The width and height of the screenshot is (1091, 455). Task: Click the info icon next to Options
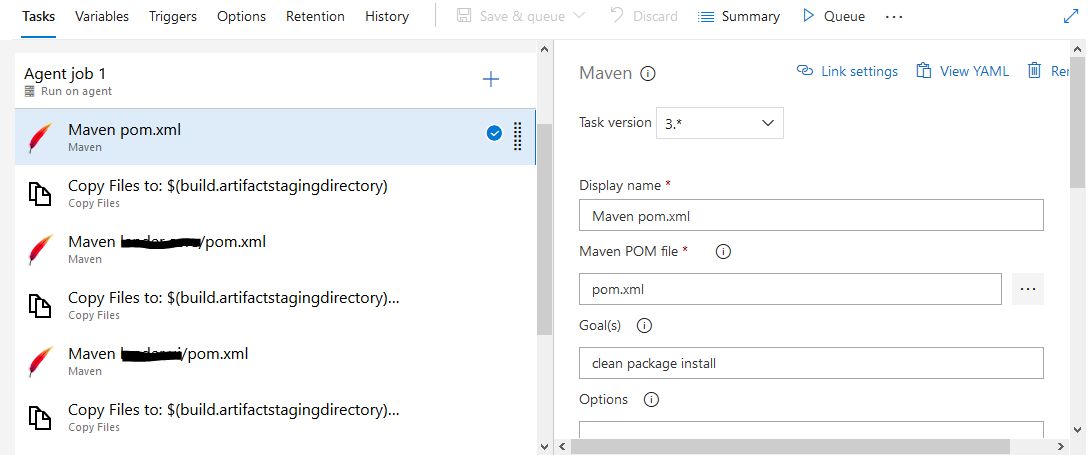click(651, 400)
